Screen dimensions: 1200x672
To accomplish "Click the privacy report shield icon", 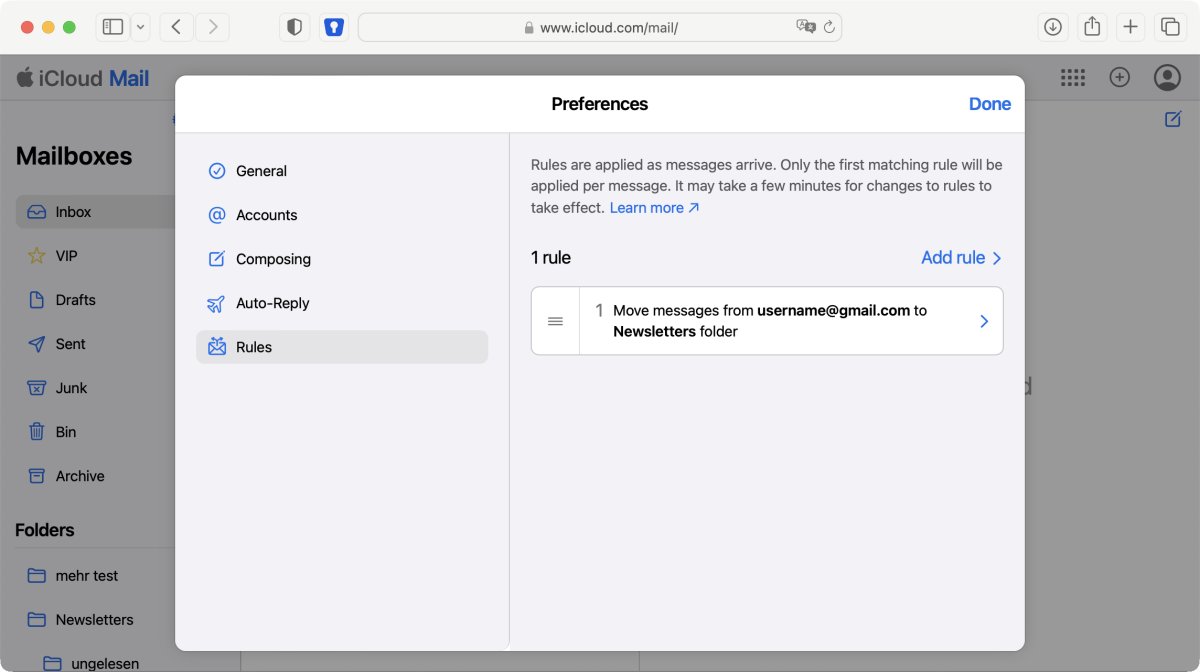I will [x=294, y=27].
